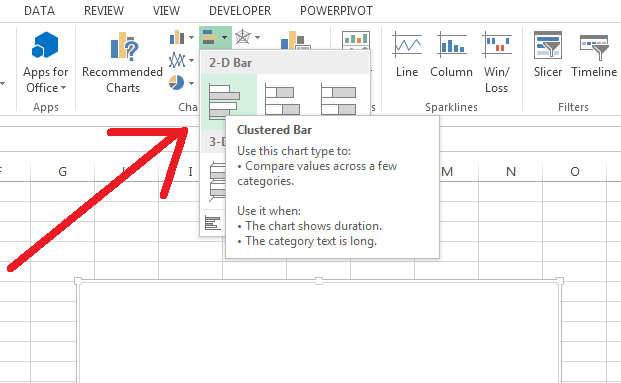Choose the 100% Stacked Bar thumbnail
The height and width of the screenshot is (383, 621).
pos(339,98)
